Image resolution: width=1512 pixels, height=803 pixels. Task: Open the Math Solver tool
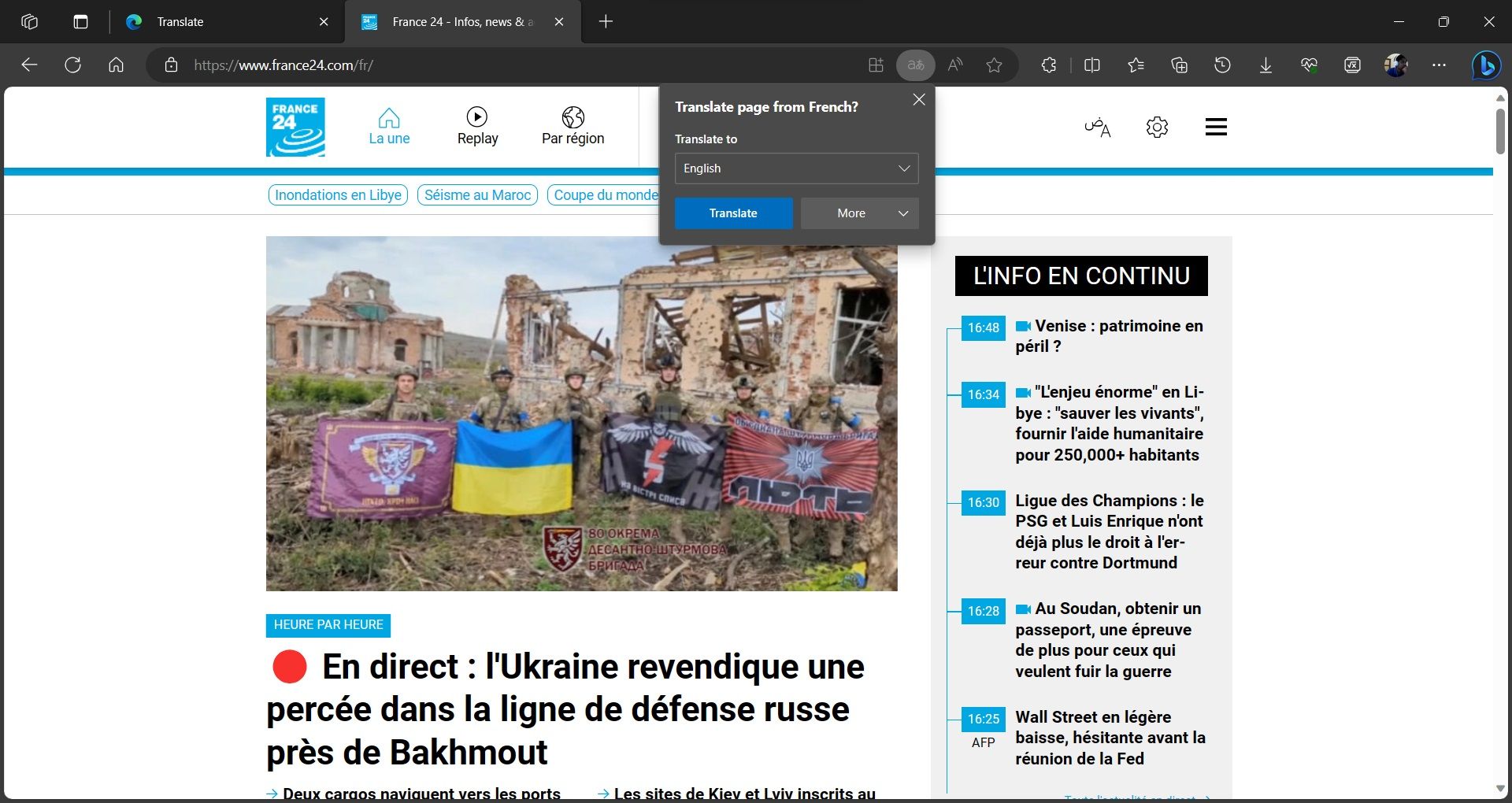tap(1352, 65)
